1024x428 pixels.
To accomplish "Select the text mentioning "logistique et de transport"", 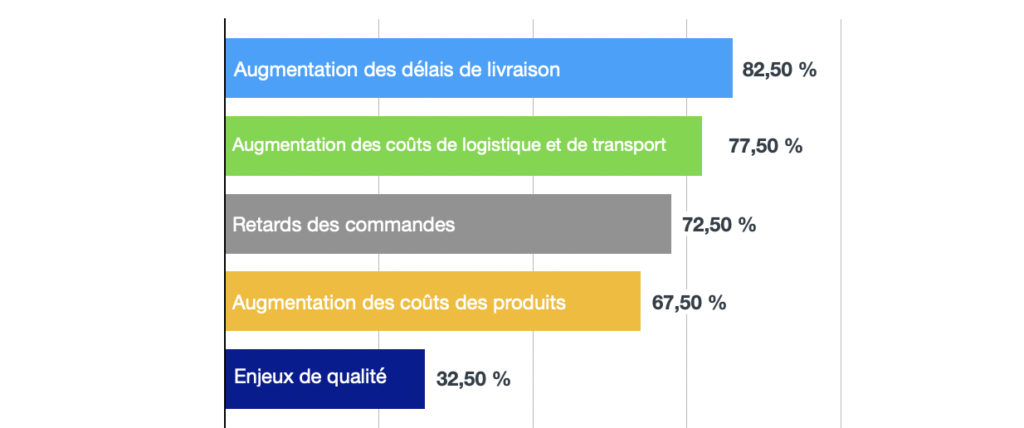I will click(449, 146).
